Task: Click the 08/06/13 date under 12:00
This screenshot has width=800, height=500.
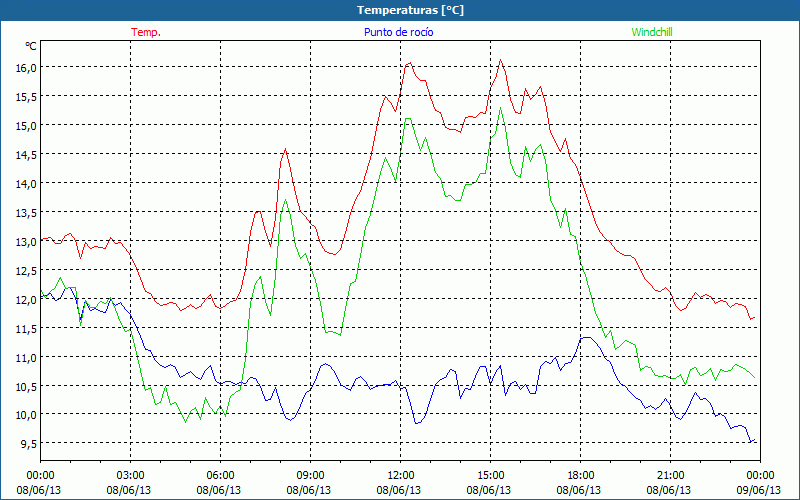Action: tap(398, 490)
